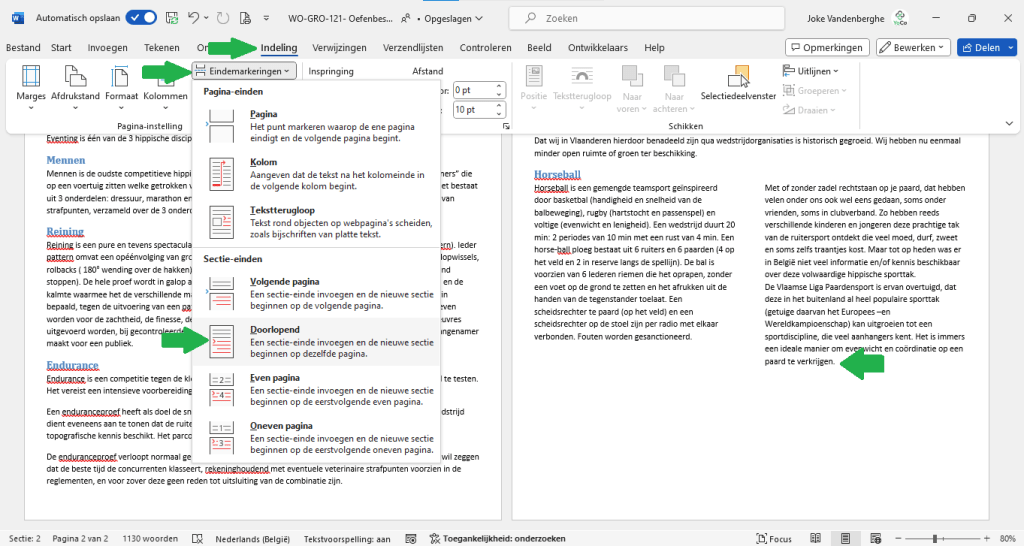Viewport: 1024px width, 546px height.
Task: Open the Ontwikkelaars tab
Action: [x=598, y=48]
